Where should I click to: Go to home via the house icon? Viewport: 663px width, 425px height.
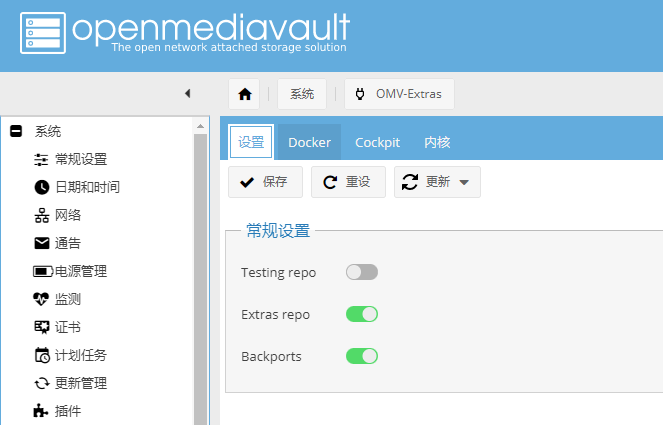pos(244,94)
